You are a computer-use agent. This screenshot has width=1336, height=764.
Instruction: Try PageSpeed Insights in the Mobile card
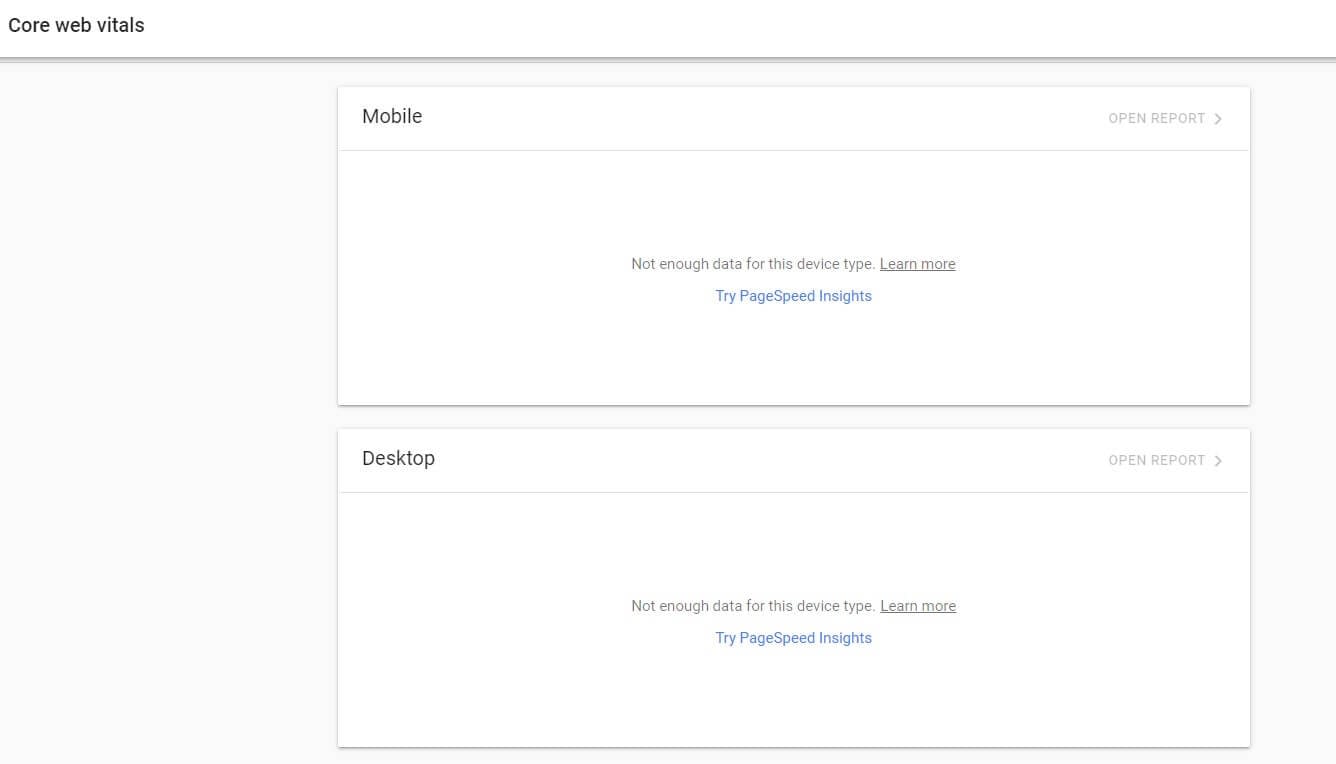pos(793,296)
